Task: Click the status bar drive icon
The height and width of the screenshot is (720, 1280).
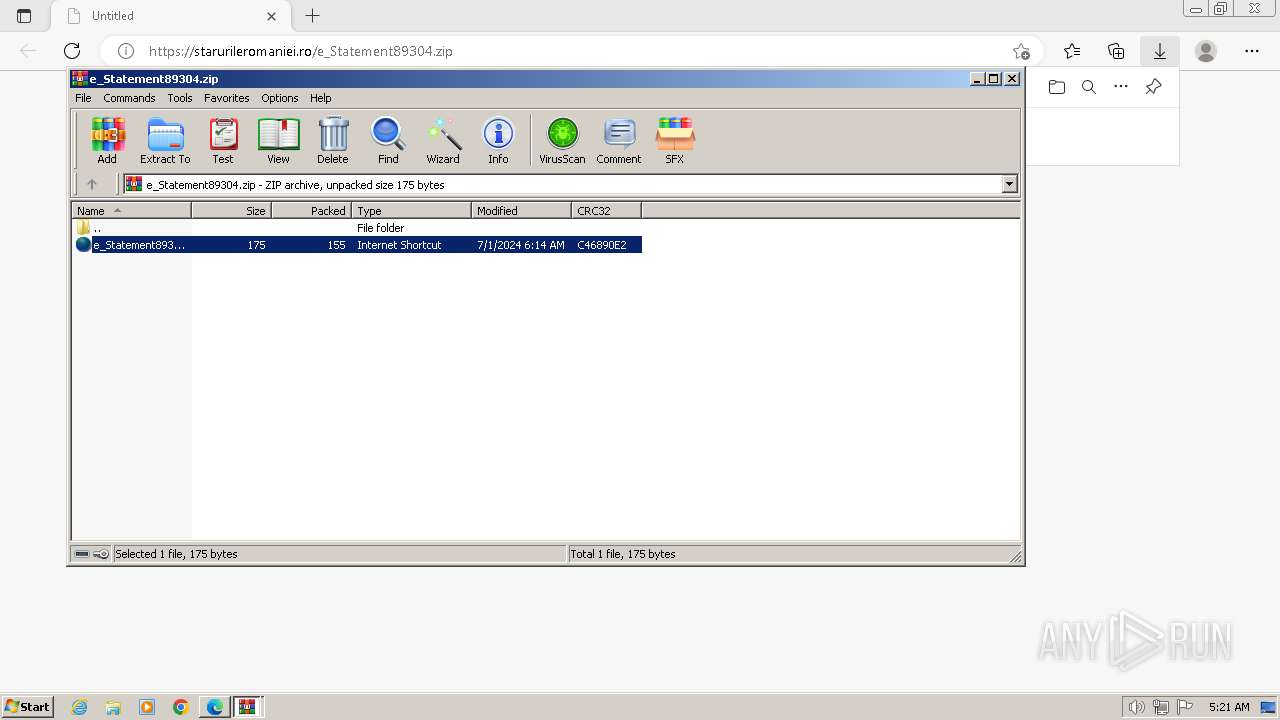Action: coord(82,554)
